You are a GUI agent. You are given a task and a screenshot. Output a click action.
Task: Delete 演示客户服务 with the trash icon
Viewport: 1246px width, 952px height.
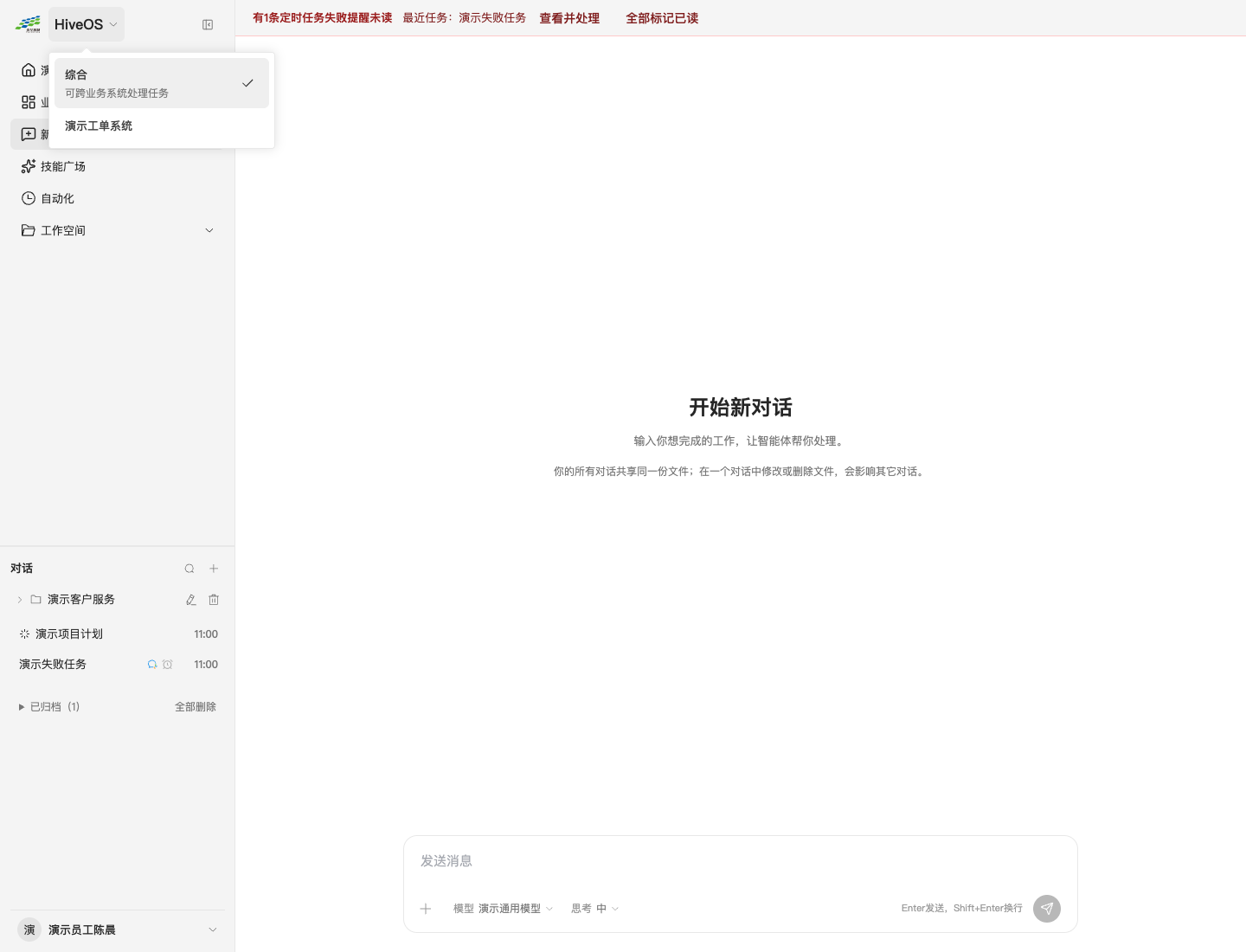[214, 600]
